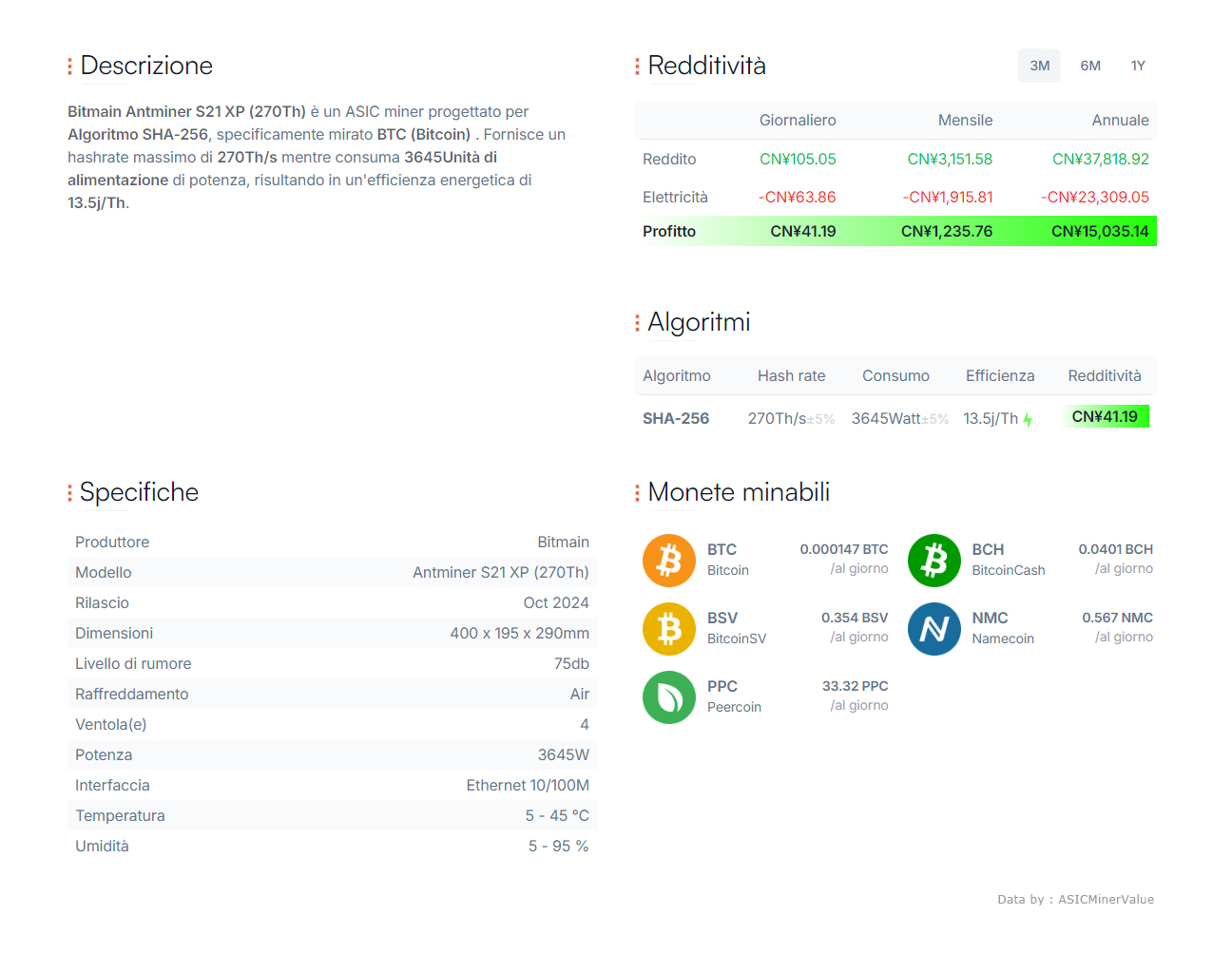Click the SHA-256 algorithm name
The width and height of the screenshot is (1232, 953).
click(676, 418)
